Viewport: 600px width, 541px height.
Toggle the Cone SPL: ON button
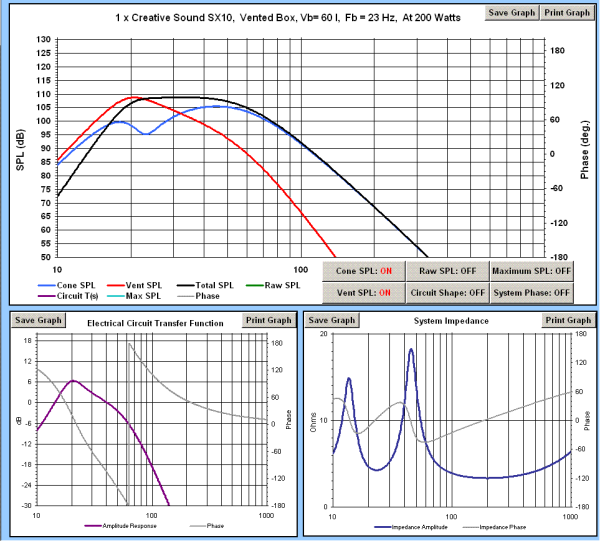[363, 271]
